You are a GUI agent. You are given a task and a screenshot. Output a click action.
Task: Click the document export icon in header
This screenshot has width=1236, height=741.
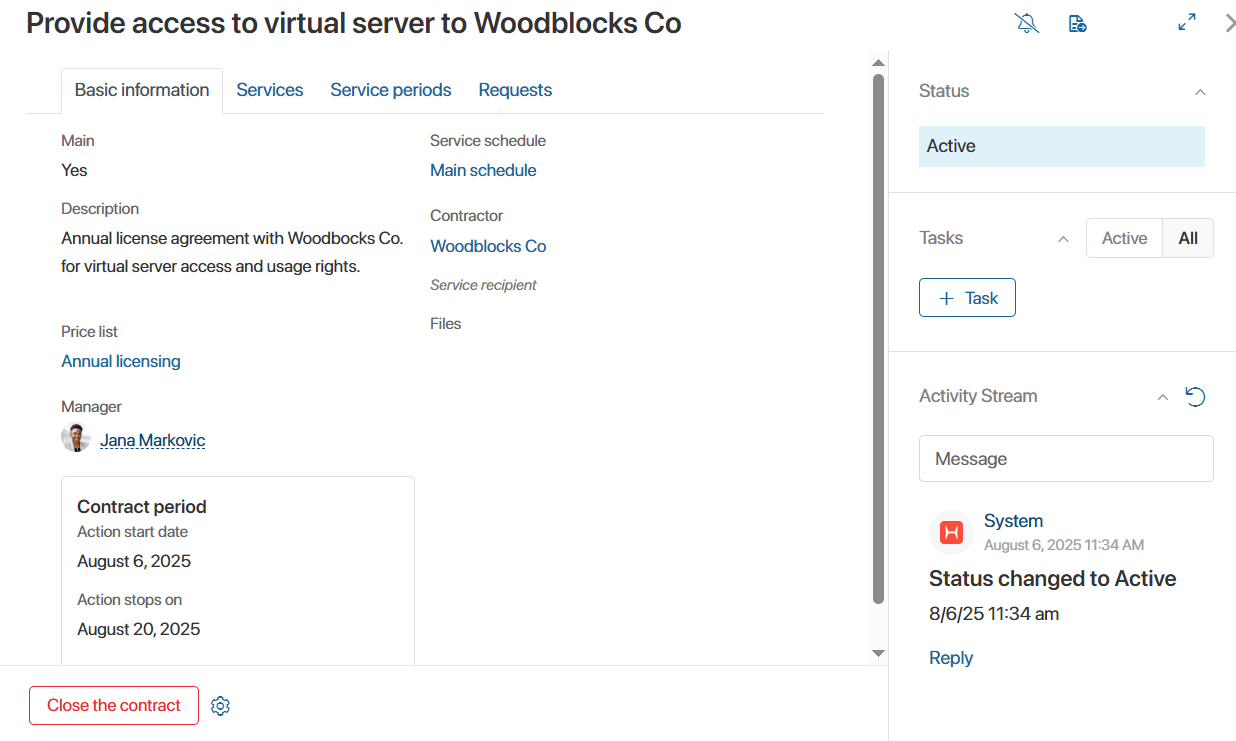[x=1077, y=23]
